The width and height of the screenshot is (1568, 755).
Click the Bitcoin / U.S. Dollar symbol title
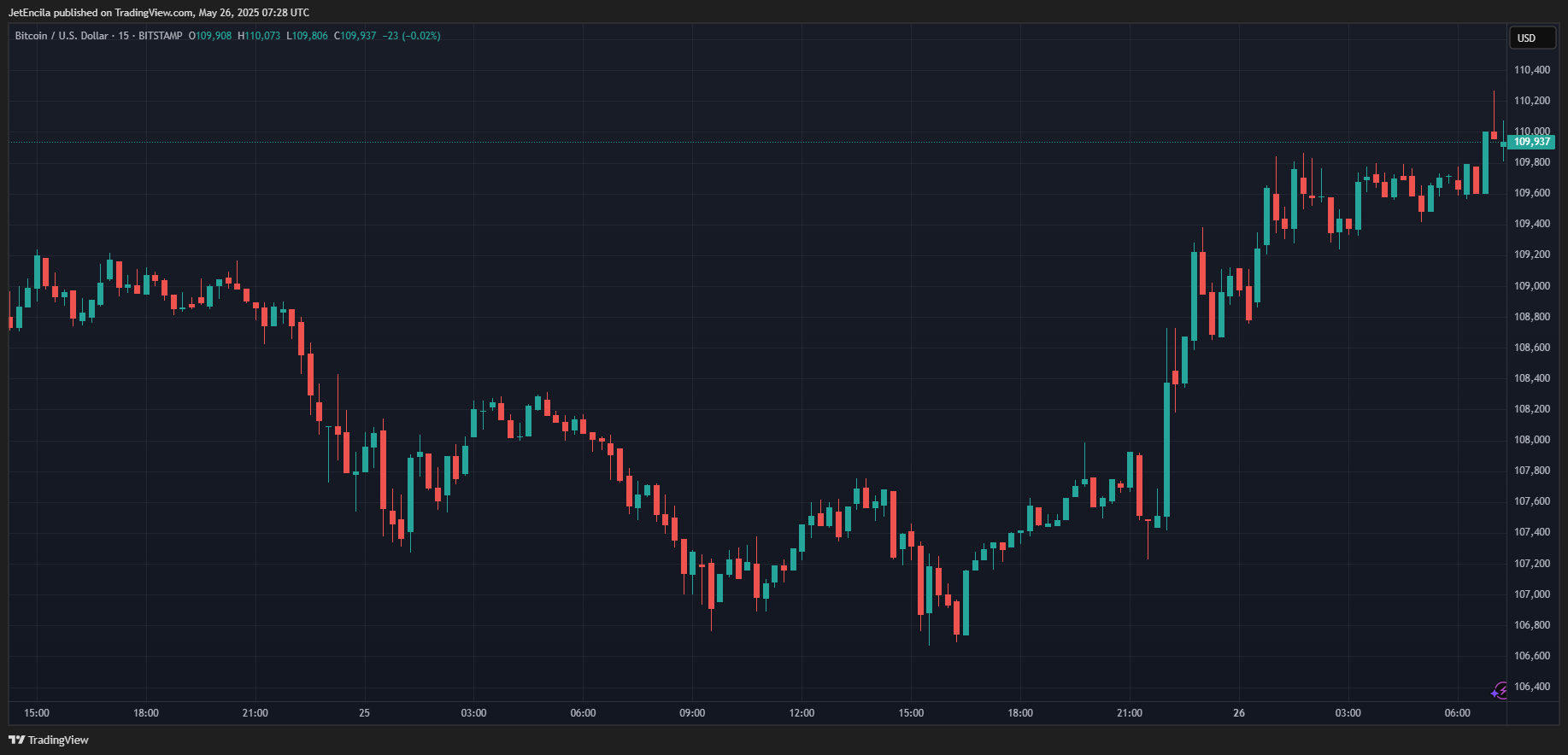pos(62,36)
